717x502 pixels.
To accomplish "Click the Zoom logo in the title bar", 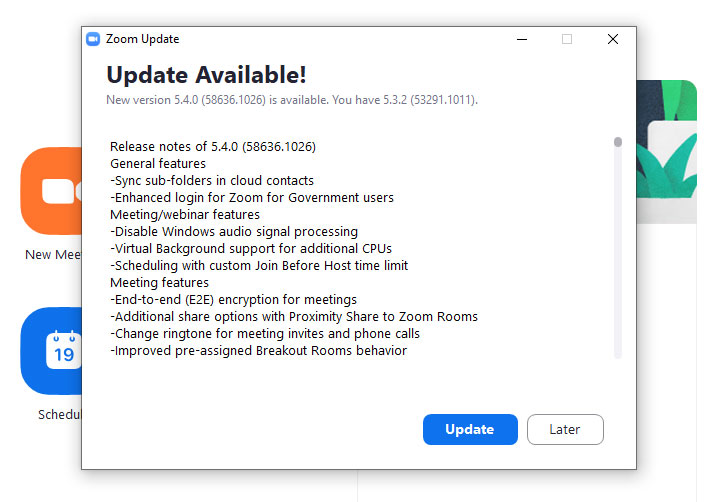I will [x=93, y=39].
